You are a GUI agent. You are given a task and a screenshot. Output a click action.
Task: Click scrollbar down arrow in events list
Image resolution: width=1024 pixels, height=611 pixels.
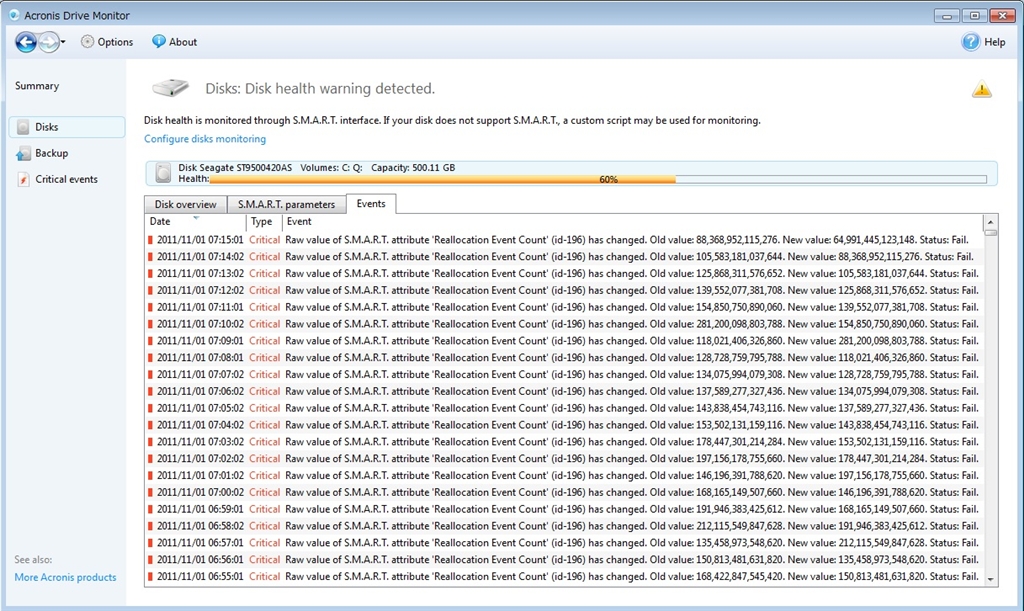click(x=990, y=579)
